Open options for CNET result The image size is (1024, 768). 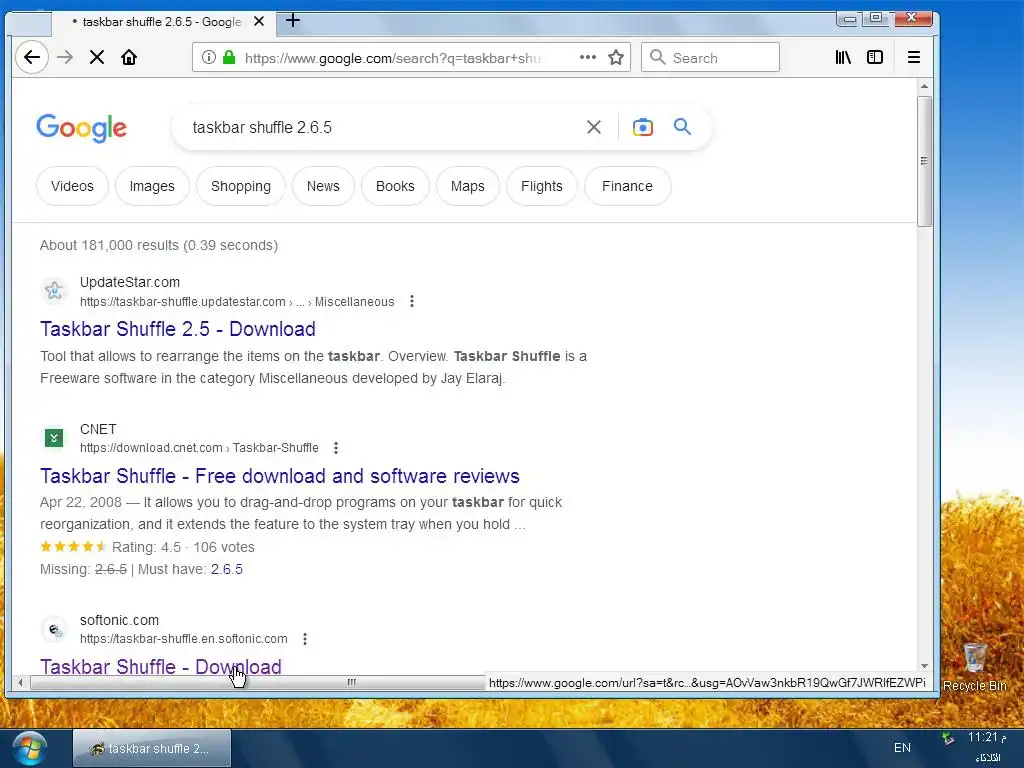(336, 448)
